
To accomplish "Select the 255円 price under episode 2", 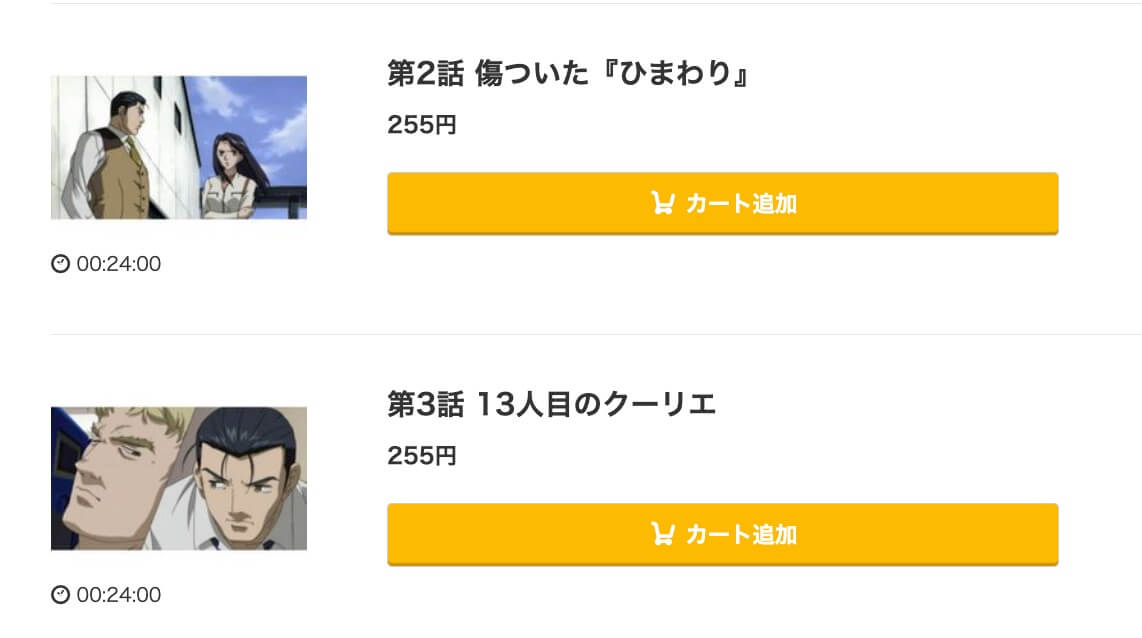I will pyautogui.click(x=421, y=124).
